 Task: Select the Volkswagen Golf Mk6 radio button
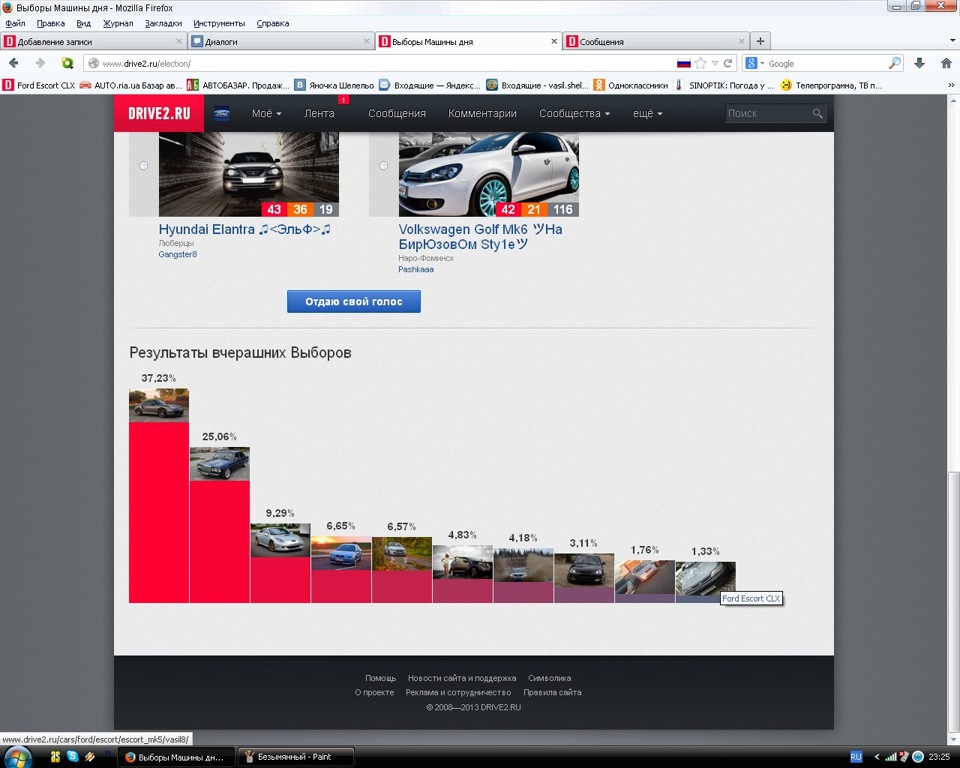click(x=383, y=165)
